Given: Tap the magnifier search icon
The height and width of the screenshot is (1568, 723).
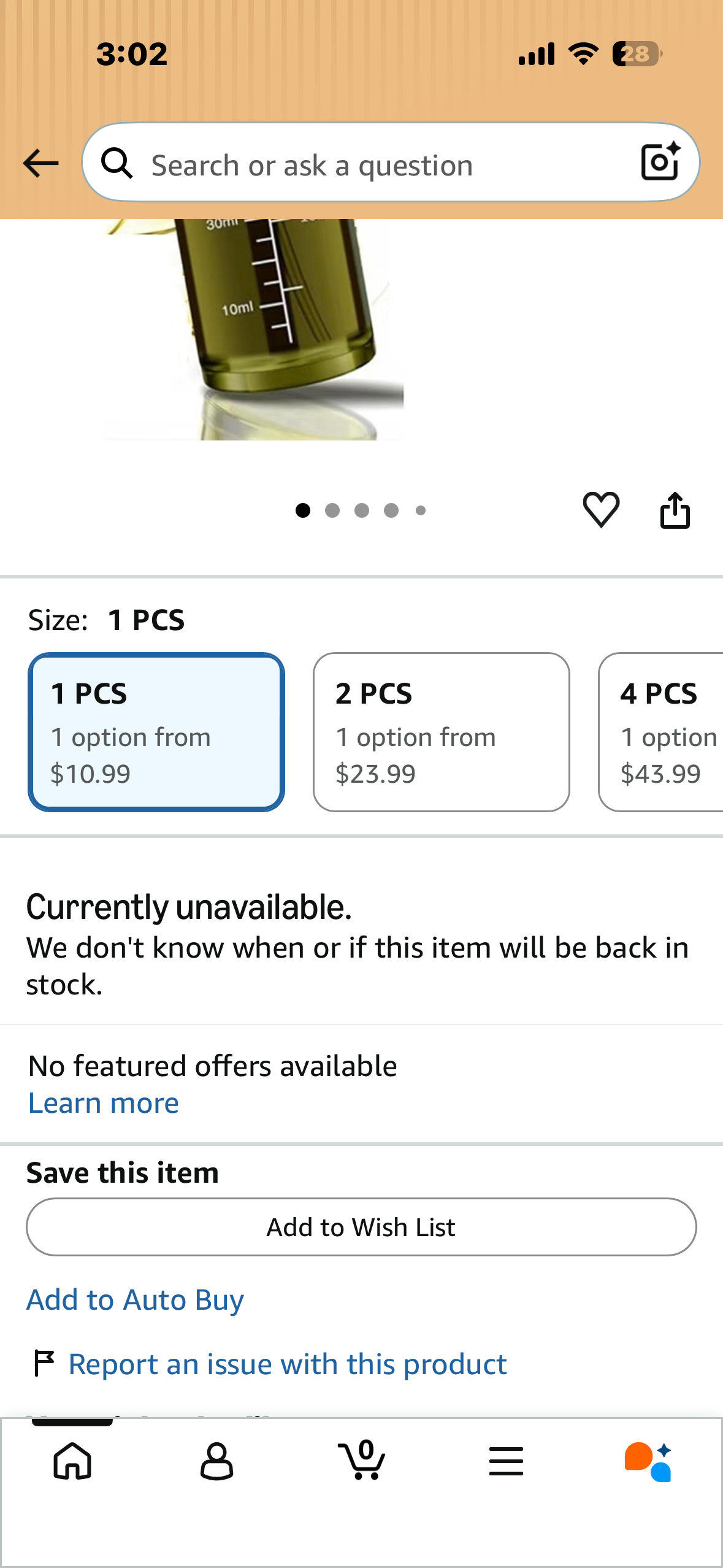Looking at the screenshot, I should (x=117, y=163).
